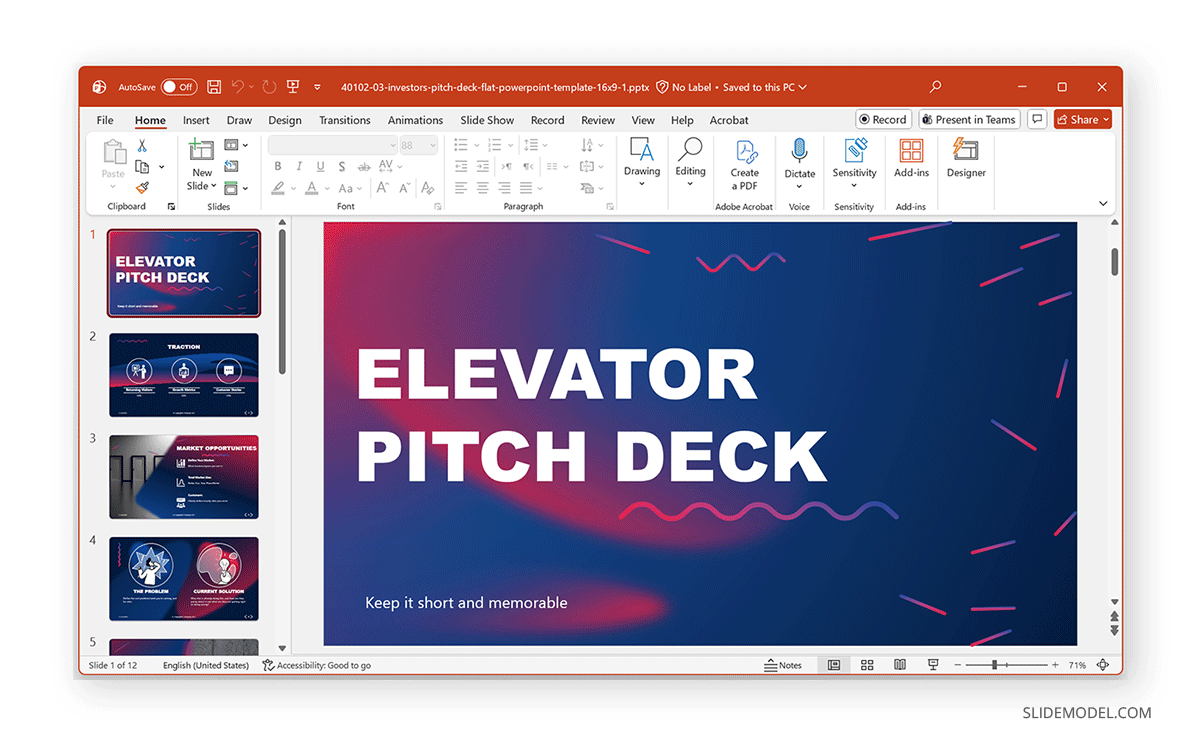1200x743 pixels.
Task: Select slide 3 thumbnail
Action: 183,476
